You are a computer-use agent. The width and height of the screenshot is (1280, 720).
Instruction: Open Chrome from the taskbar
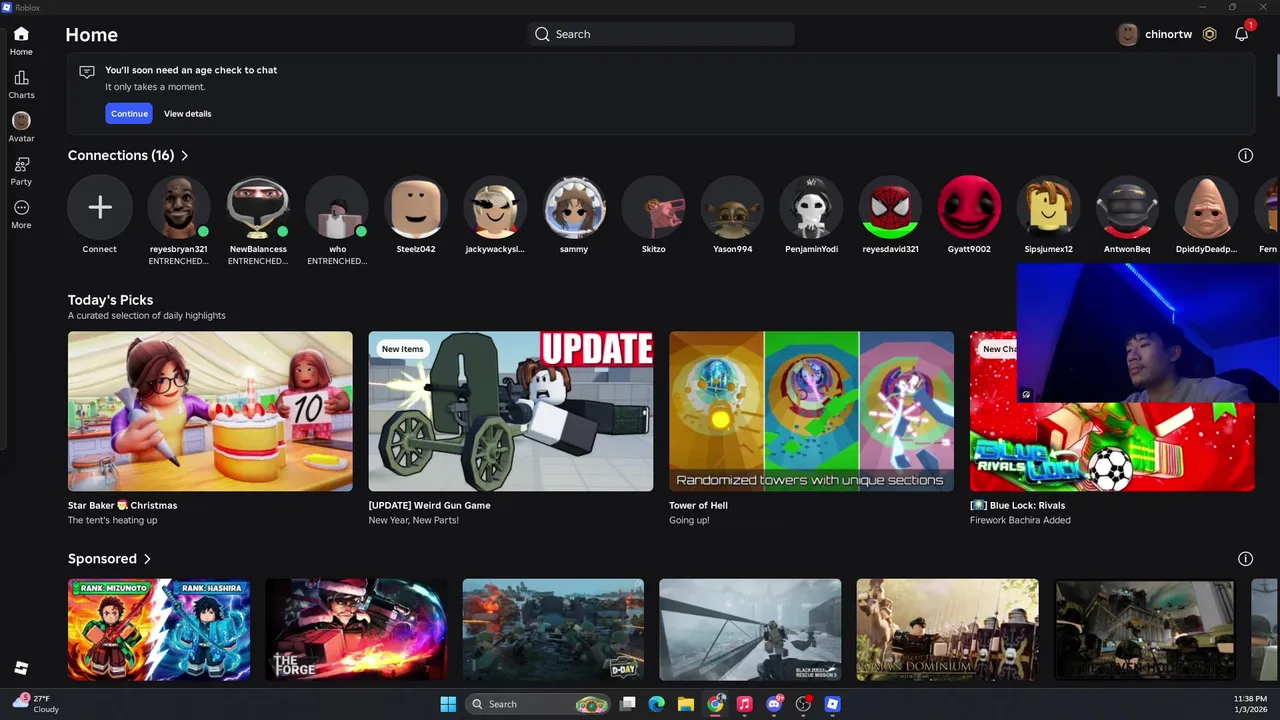tap(715, 704)
